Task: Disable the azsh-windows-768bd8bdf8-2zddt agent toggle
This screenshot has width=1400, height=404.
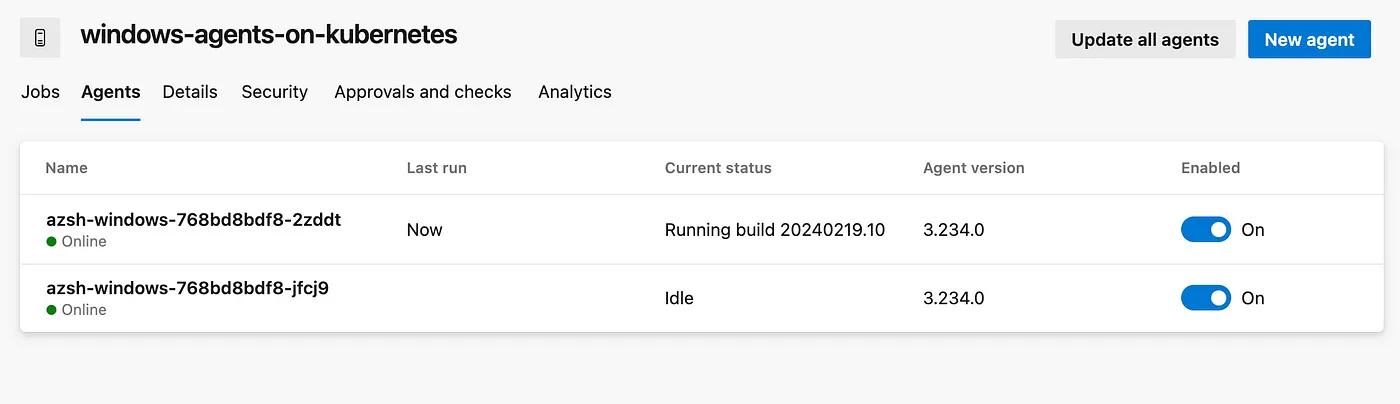Action: (x=1206, y=230)
